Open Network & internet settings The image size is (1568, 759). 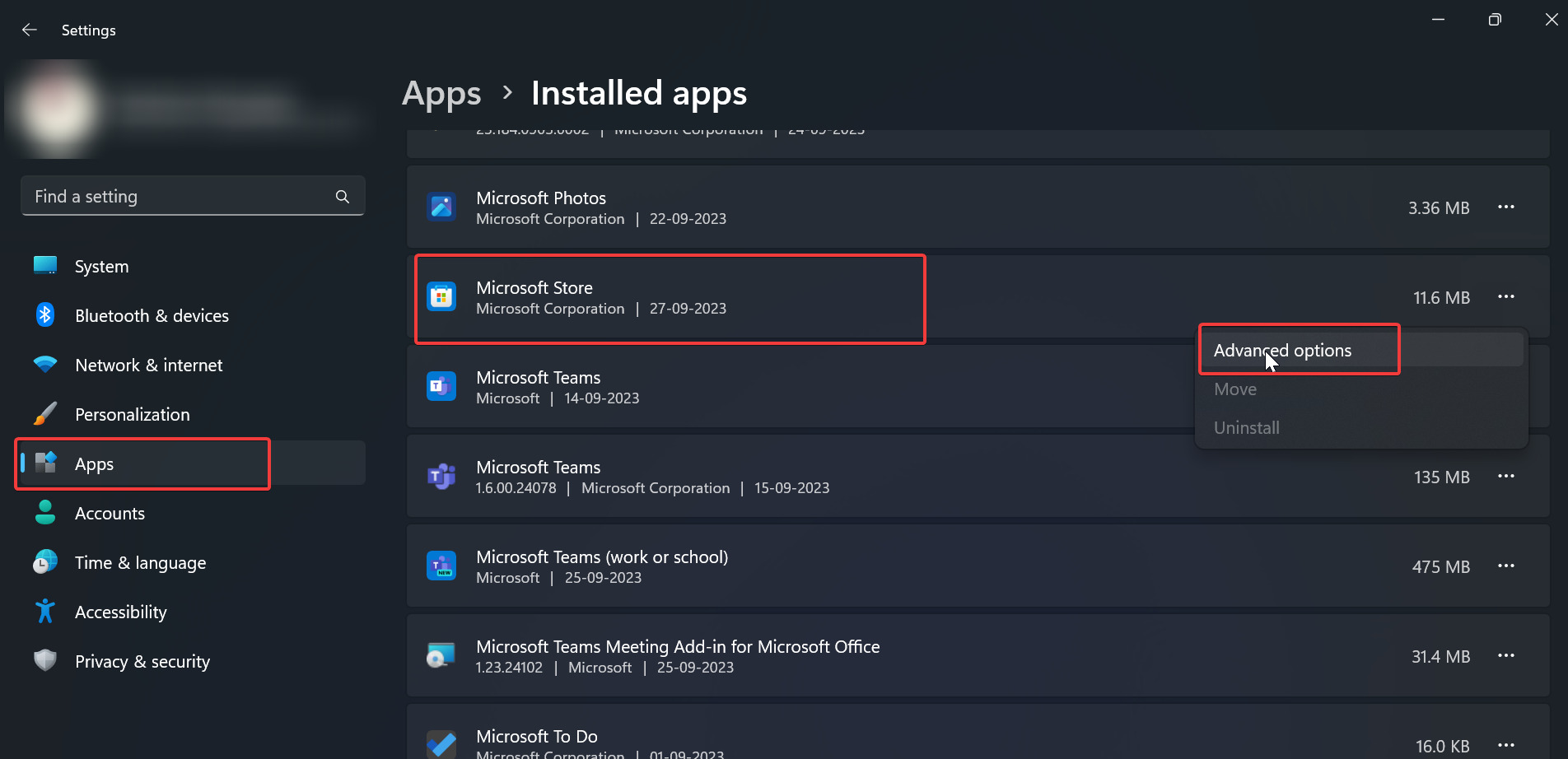tap(193, 365)
